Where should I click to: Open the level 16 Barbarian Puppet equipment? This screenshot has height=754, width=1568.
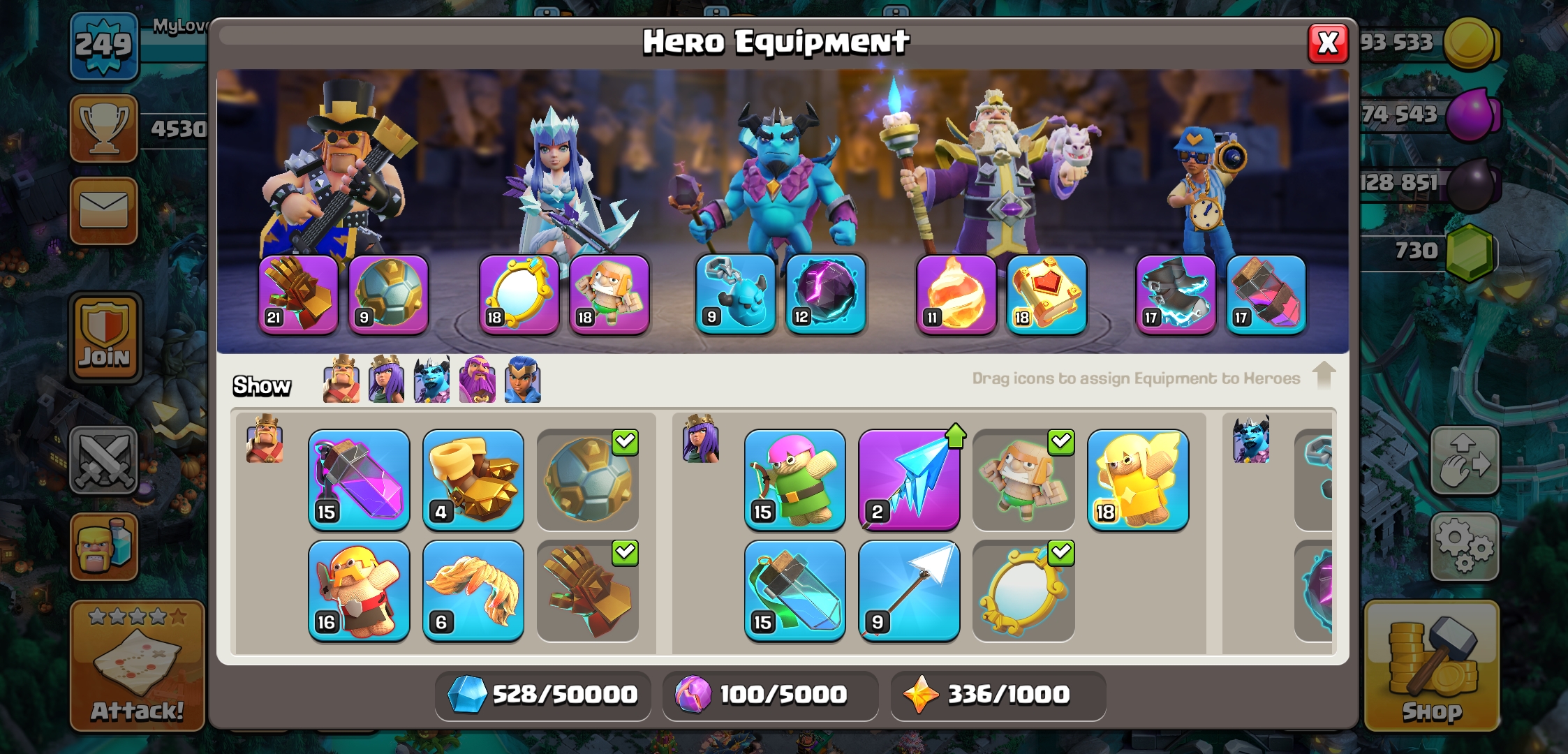pyautogui.click(x=359, y=591)
